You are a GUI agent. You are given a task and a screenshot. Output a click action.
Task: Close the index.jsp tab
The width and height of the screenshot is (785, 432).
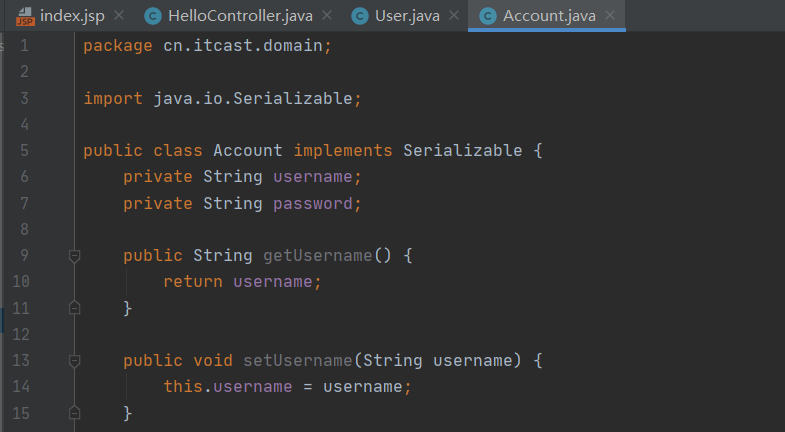pos(119,16)
